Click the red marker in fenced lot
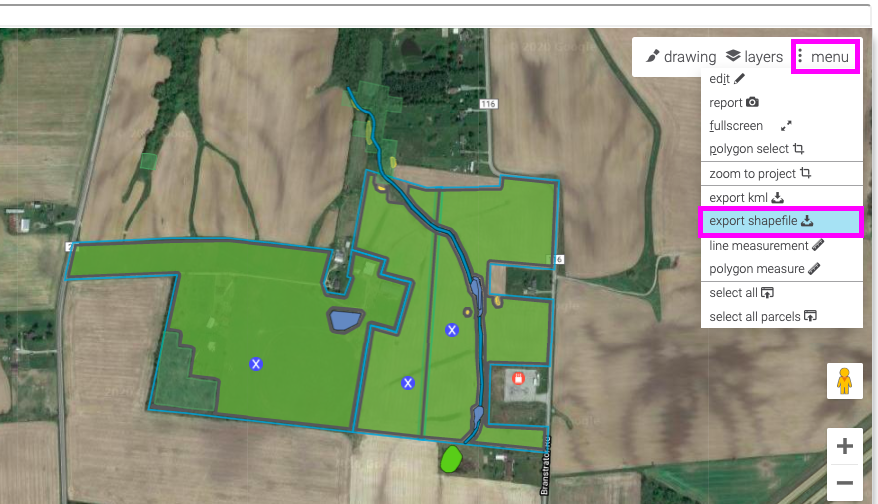The height and width of the screenshot is (504, 878). pyautogui.click(x=519, y=378)
